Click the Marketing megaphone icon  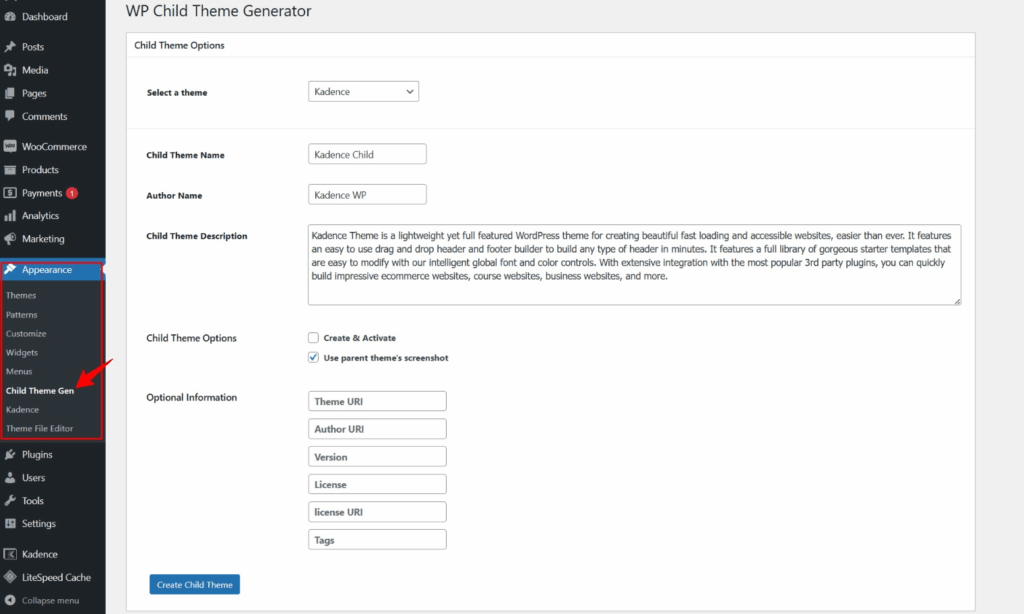(10, 239)
